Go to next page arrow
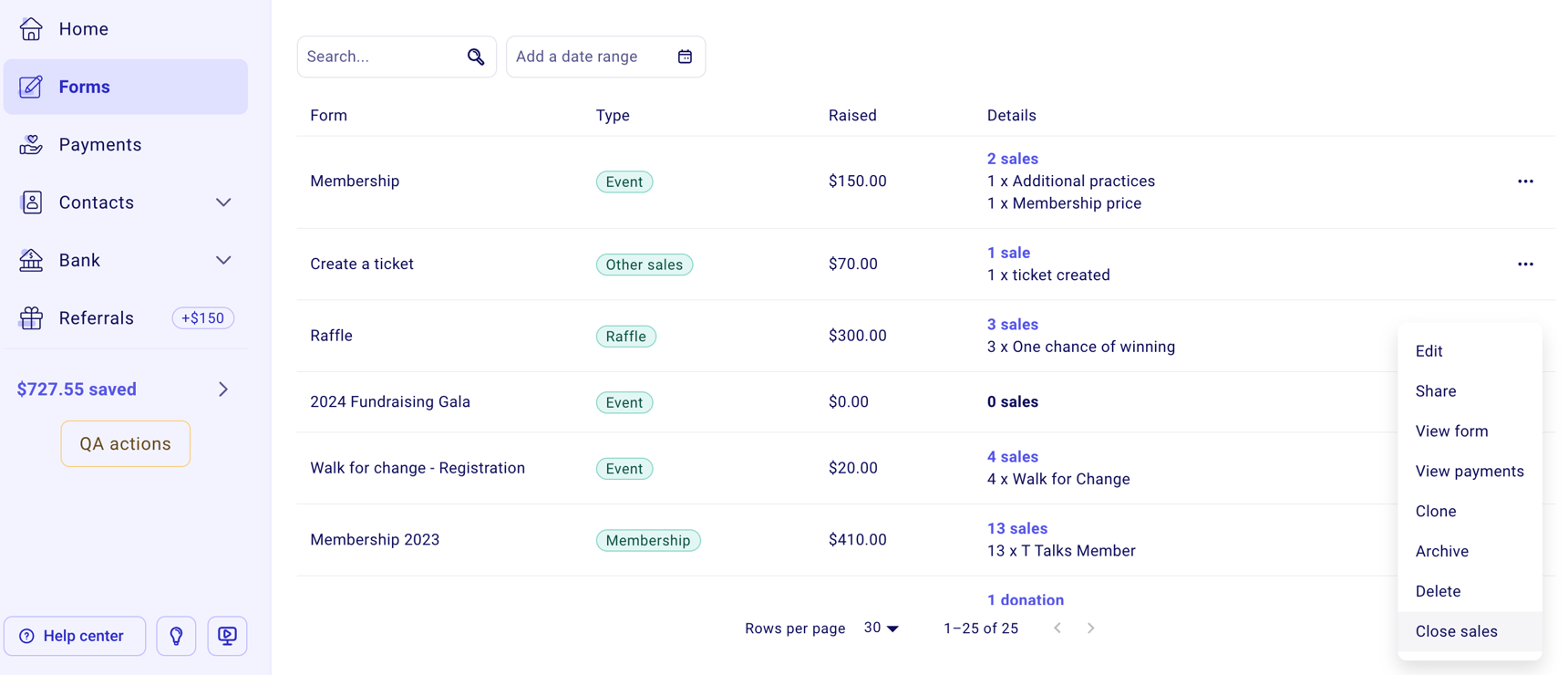The image size is (1568, 675). 1090,628
